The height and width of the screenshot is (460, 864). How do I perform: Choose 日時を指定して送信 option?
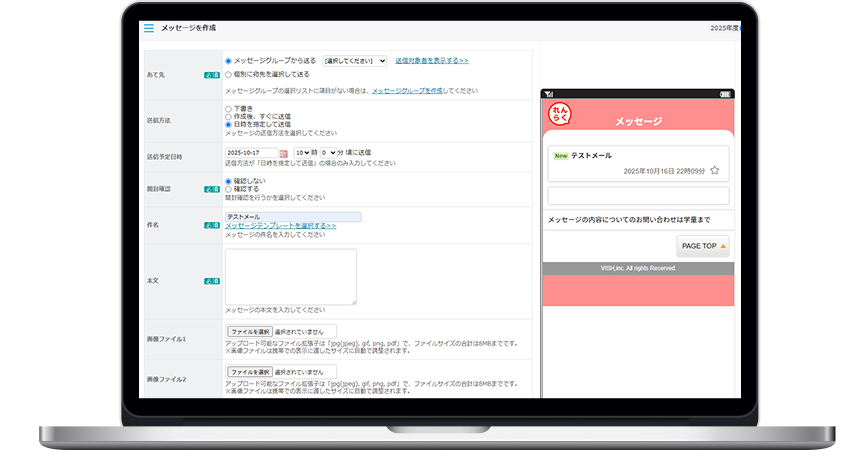point(228,125)
